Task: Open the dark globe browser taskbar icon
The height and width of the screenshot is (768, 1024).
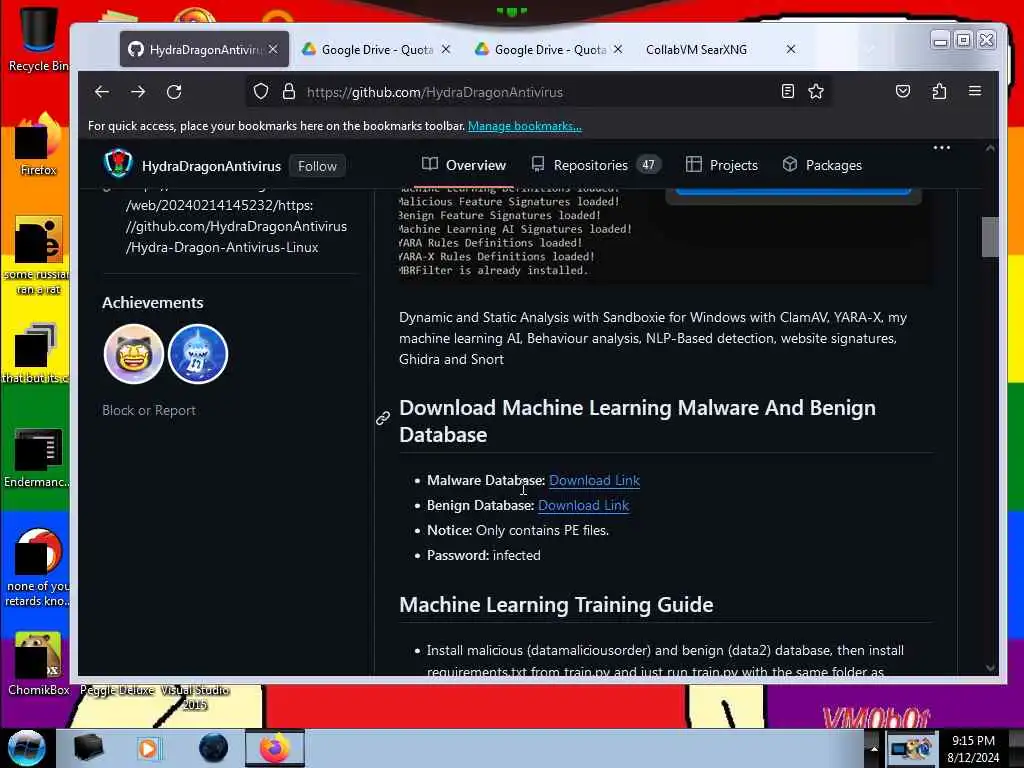Action: click(x=213, y=748)
